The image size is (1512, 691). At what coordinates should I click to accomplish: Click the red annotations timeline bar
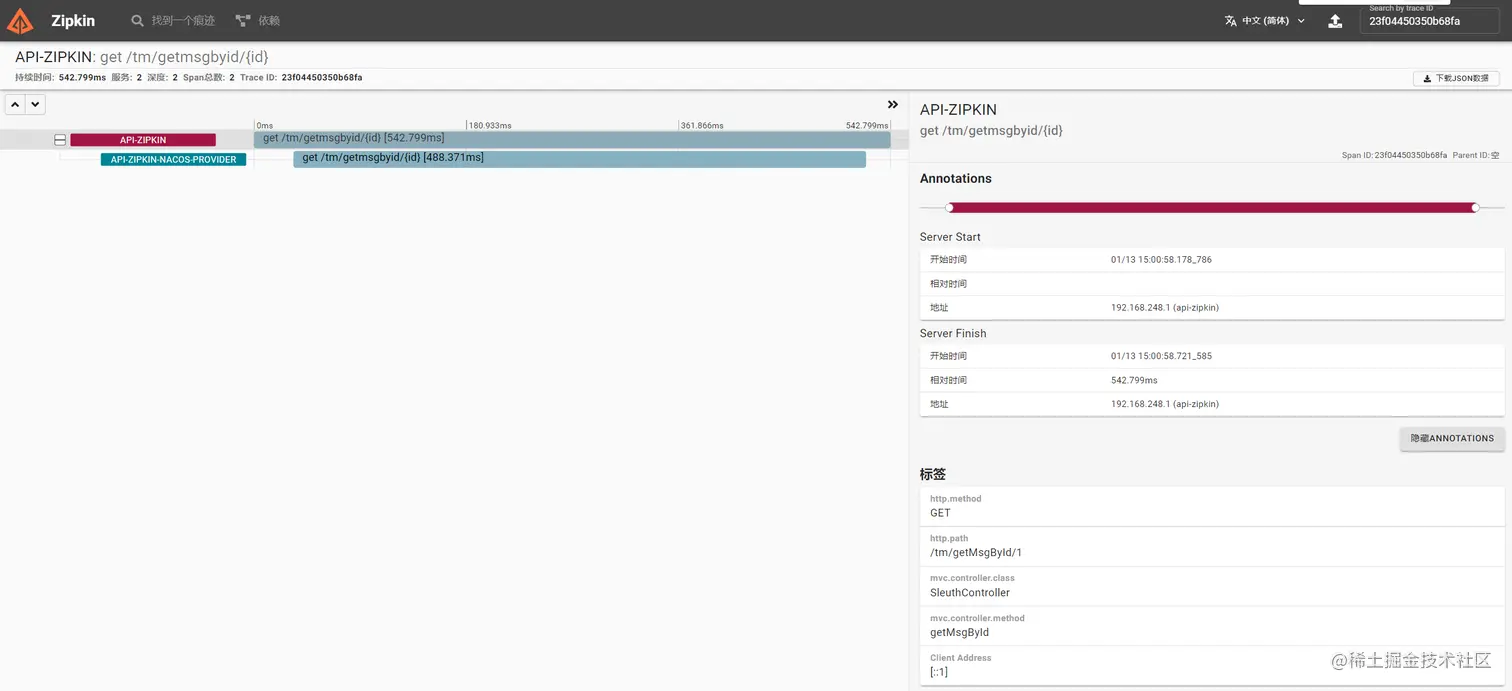tap(1212, 207)
